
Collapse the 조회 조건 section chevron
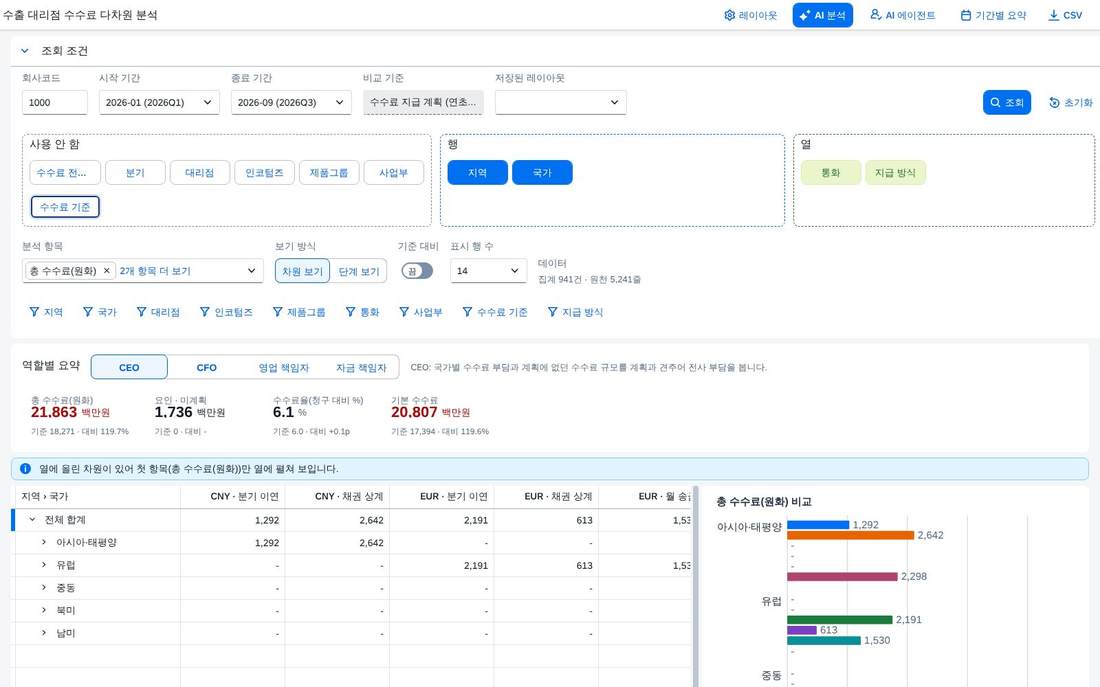coord(25,51)
